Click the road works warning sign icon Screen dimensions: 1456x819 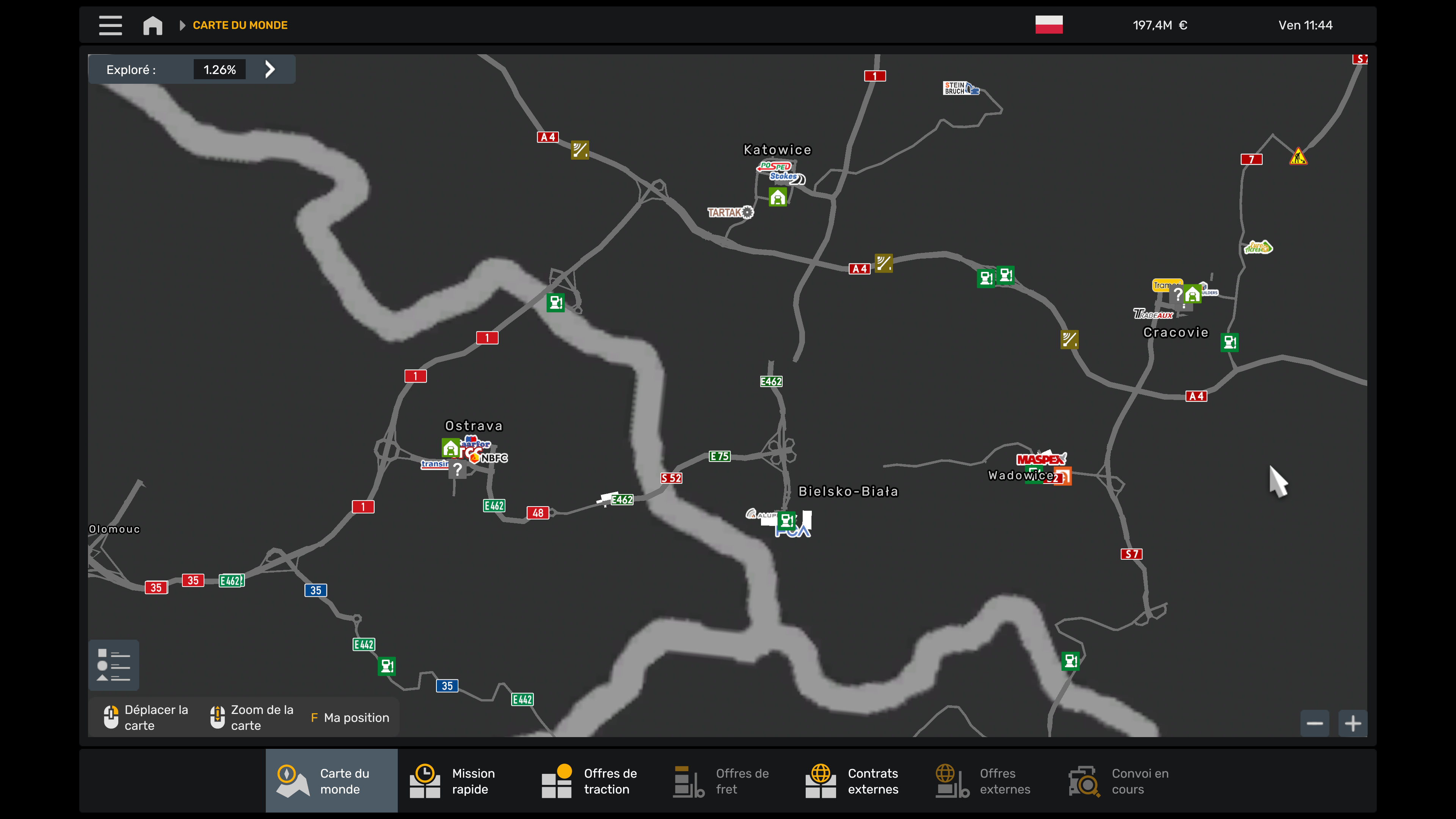click(1298, 157)
